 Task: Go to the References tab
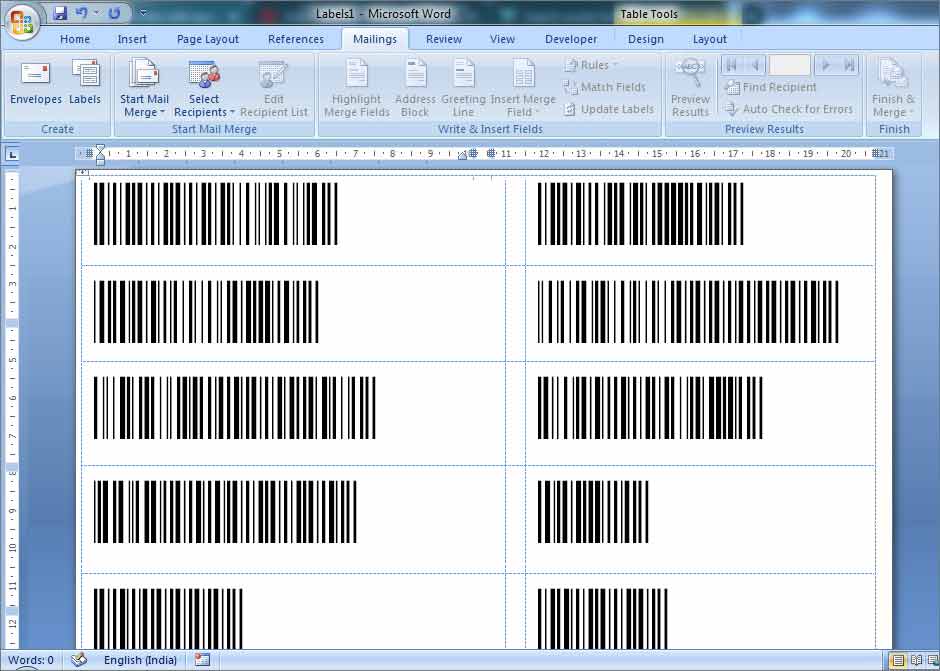(x=296, y=40)
